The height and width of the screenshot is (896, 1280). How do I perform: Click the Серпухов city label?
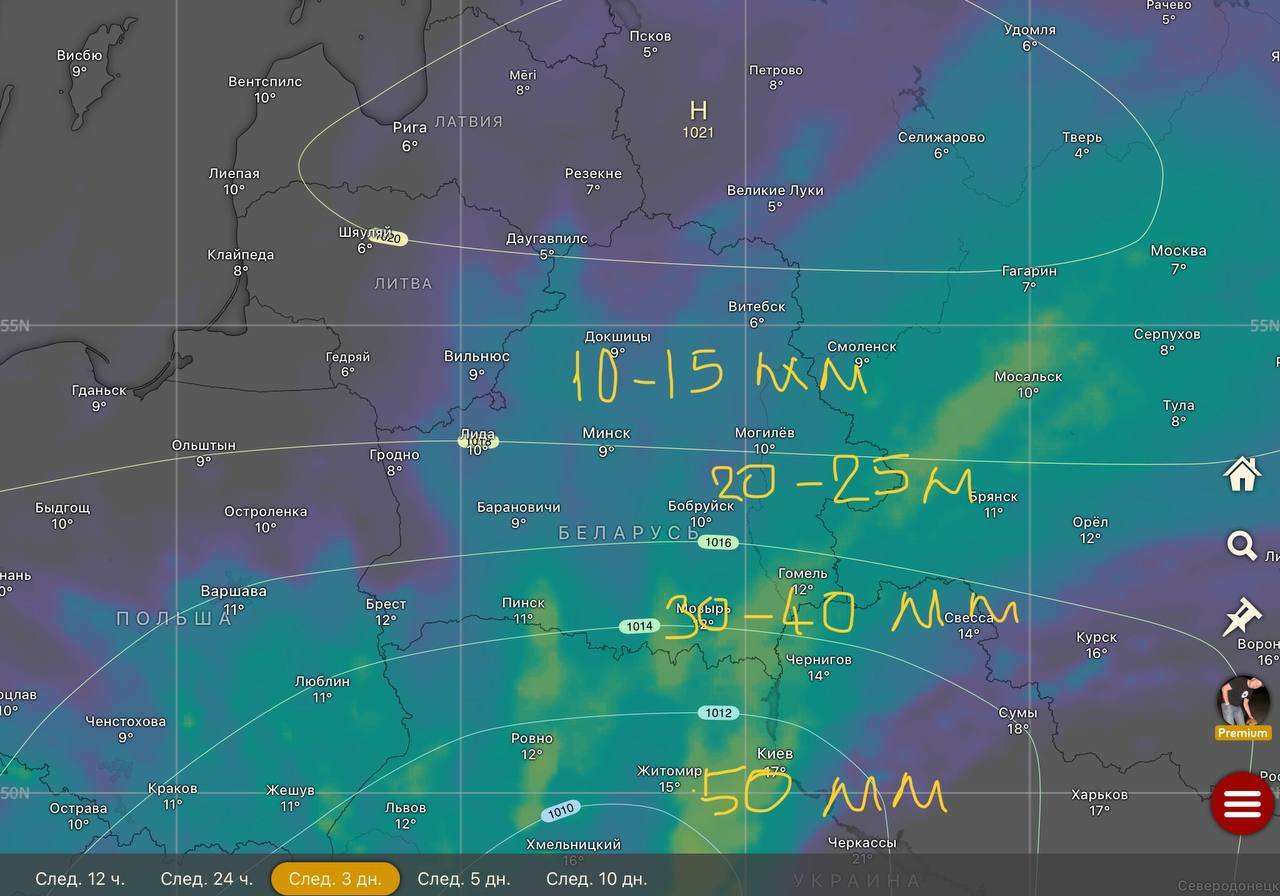1167,334
